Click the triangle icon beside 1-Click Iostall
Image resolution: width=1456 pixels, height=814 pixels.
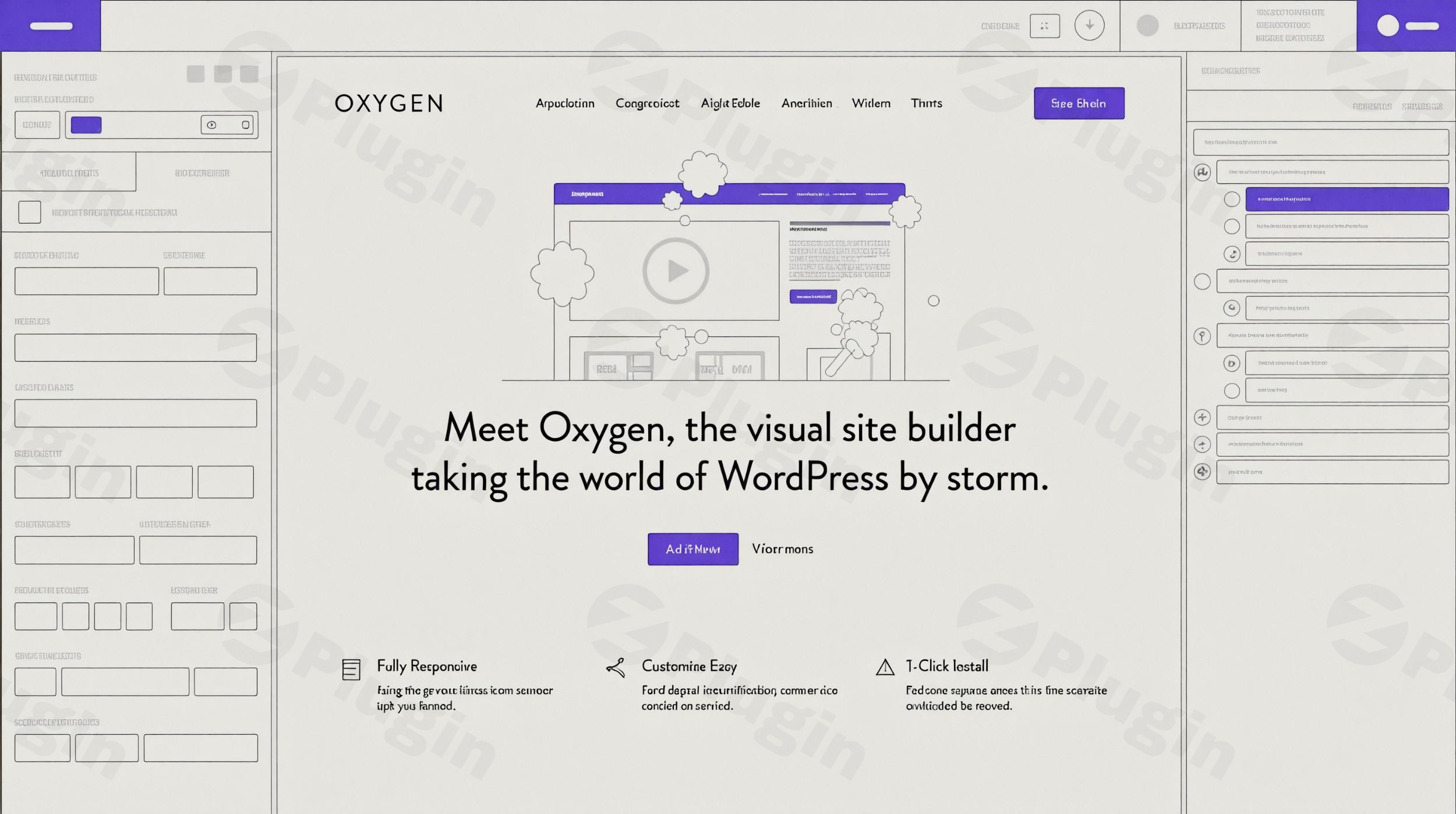pos(885,667)
